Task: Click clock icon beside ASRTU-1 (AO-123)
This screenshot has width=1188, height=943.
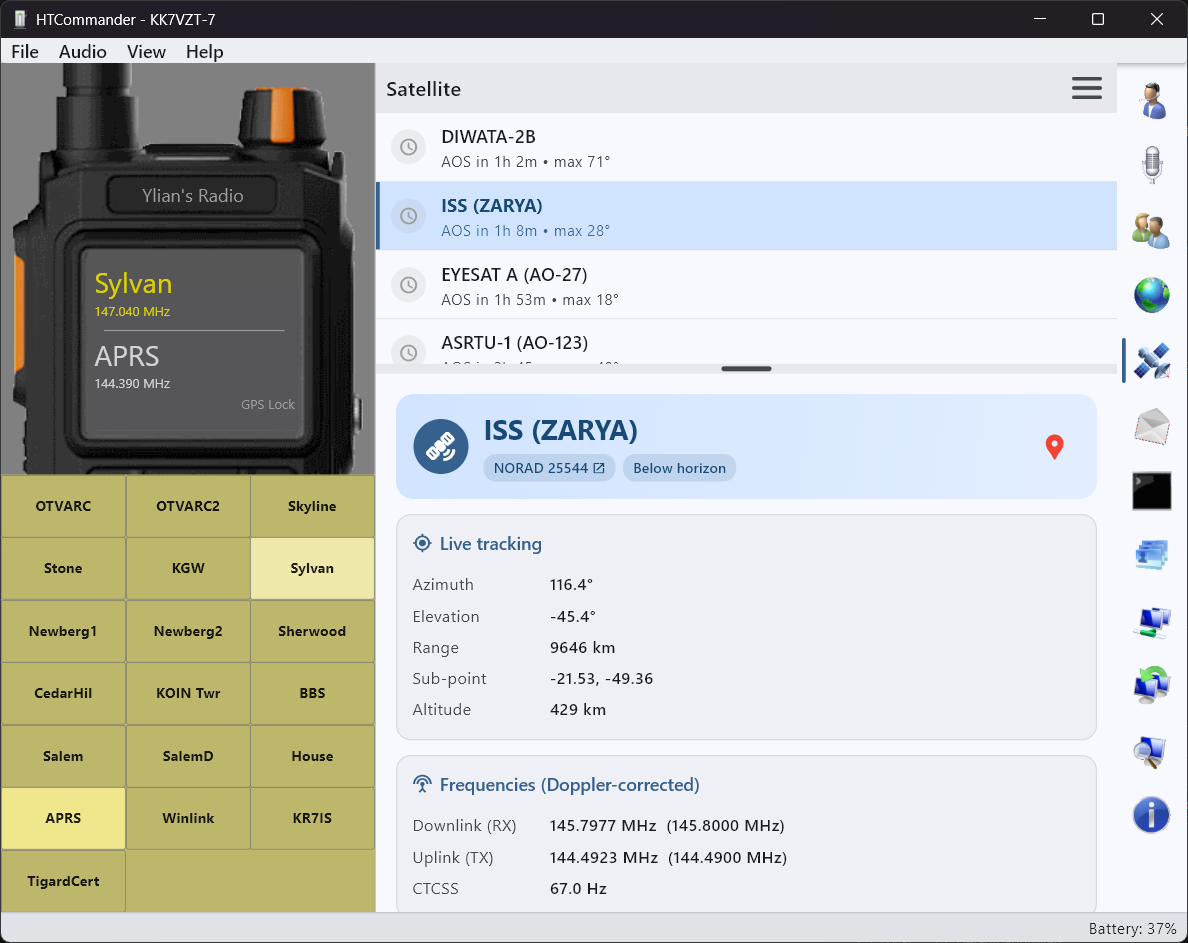Action: [408, 351]
